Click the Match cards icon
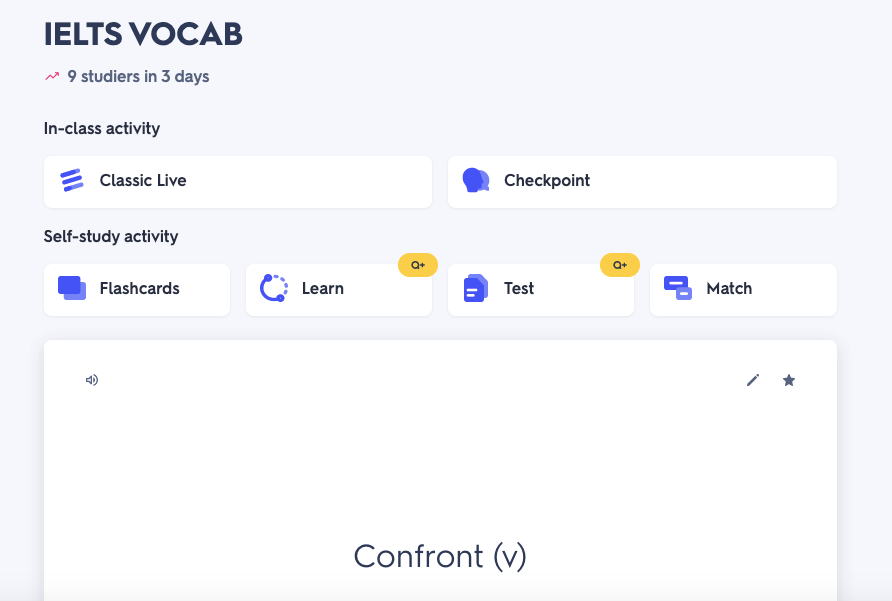This screenshot has height=601, width=892. tap(678, 288)
